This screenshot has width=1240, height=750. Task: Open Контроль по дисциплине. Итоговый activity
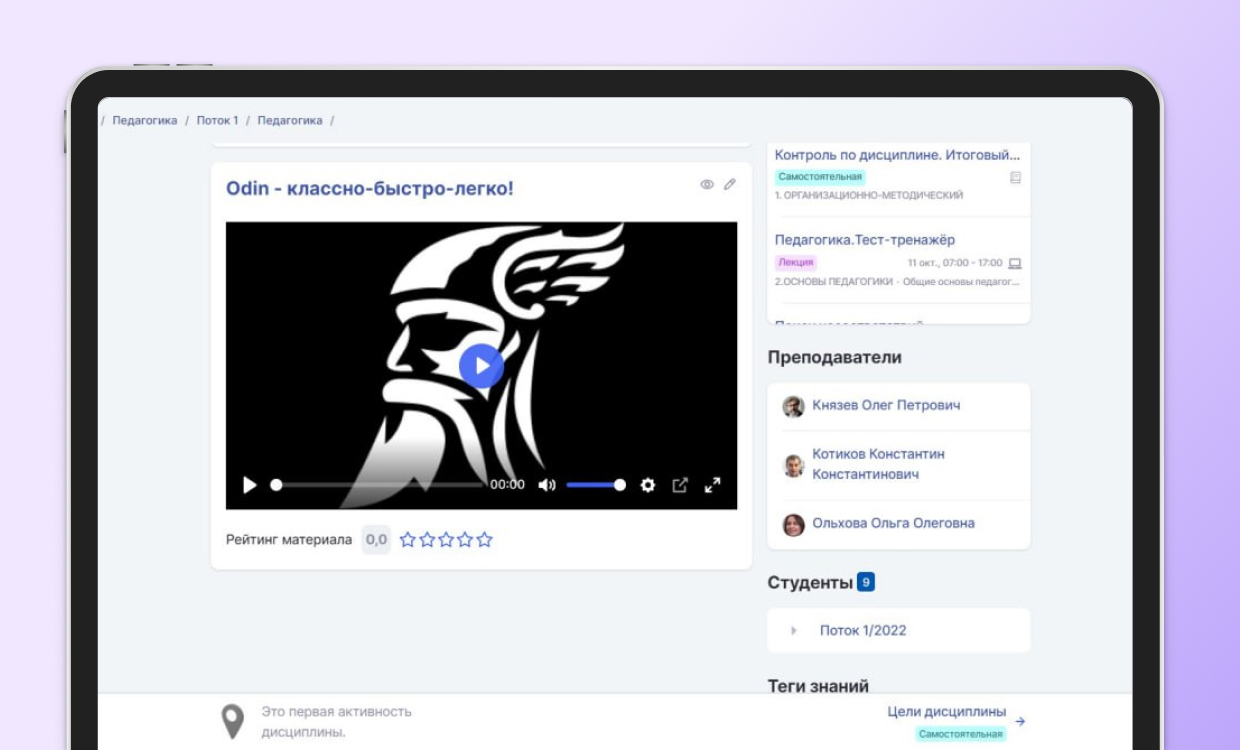(897, 155)
